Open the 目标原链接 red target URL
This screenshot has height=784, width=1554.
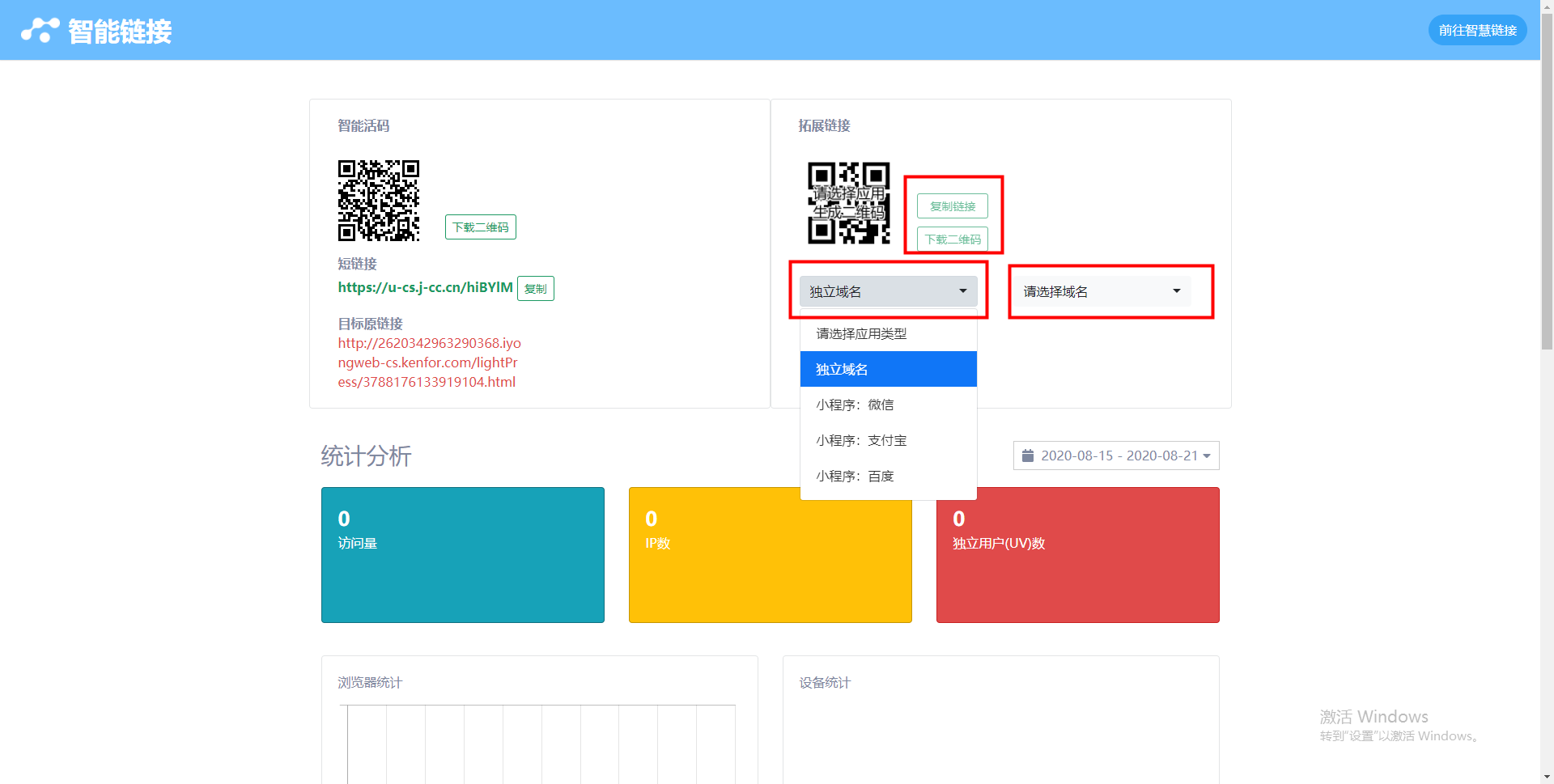point(429,362)
